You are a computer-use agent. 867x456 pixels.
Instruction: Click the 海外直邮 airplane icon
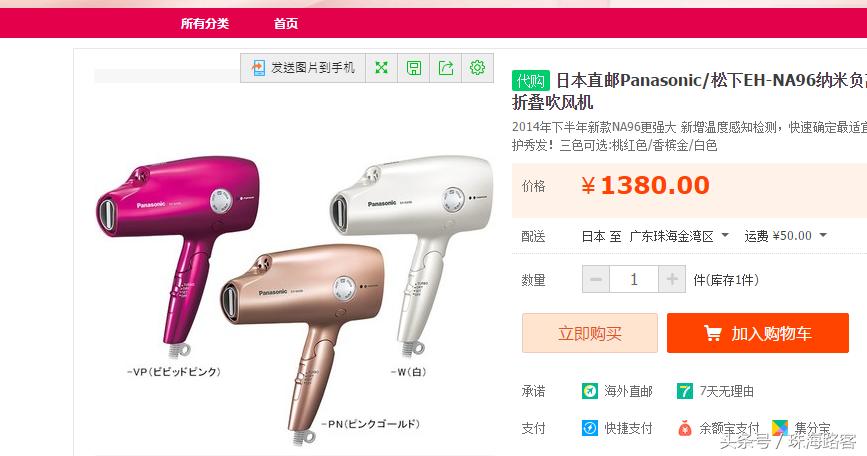click(590, 391)
